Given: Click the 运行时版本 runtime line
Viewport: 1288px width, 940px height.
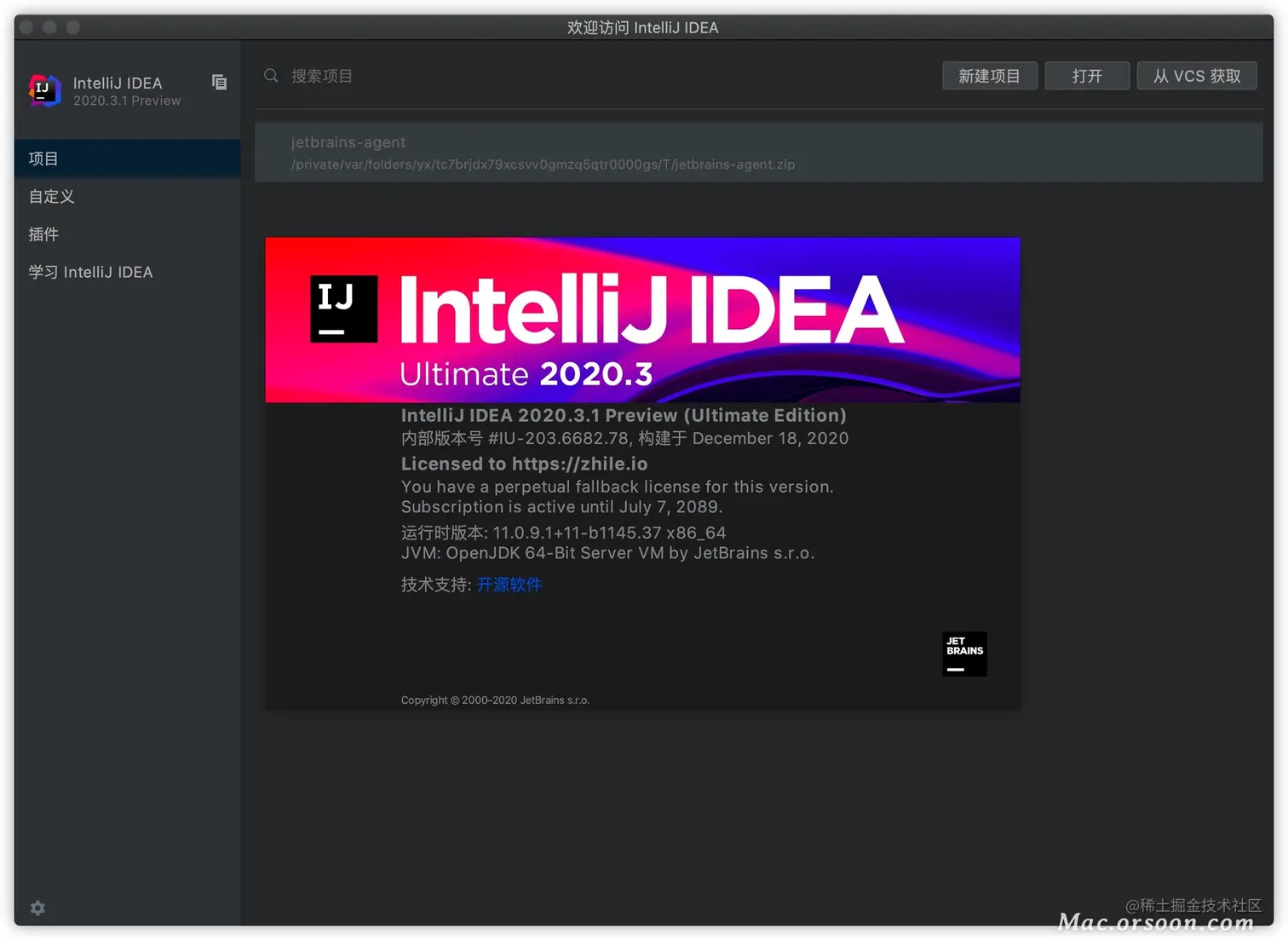Looking at the screenshot, I should (x=563, y=533).
